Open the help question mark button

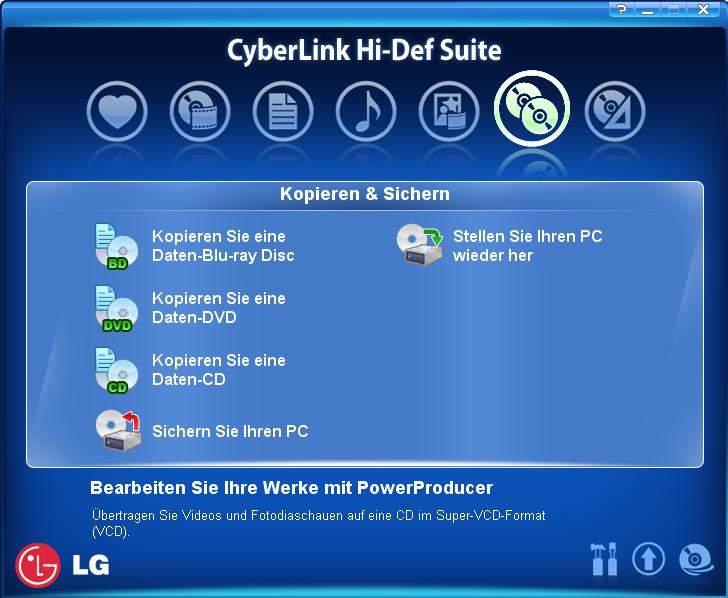pyautogui.click(x=622, y=9)
